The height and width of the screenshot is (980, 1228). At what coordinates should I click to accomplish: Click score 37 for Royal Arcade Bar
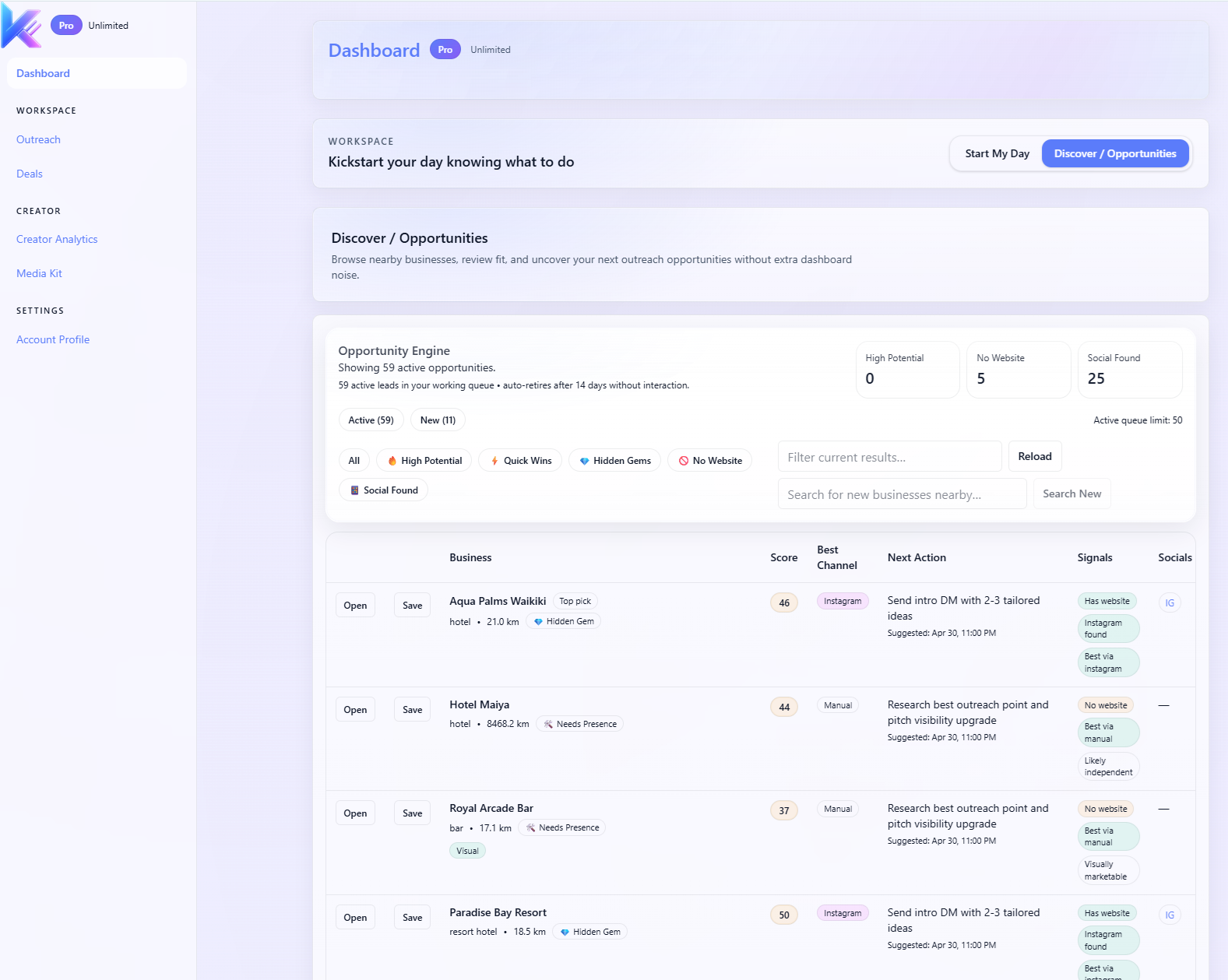pyautogui.click(x=784, y=811)
